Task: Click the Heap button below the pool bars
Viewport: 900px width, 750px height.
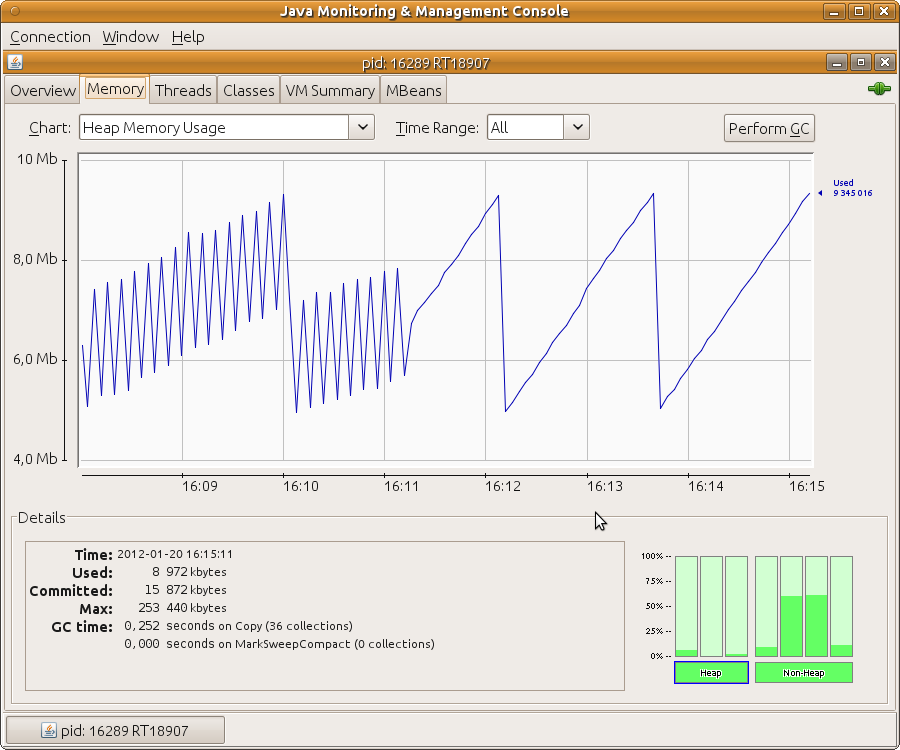Action: pyautogui.click(x=711, y=673)
